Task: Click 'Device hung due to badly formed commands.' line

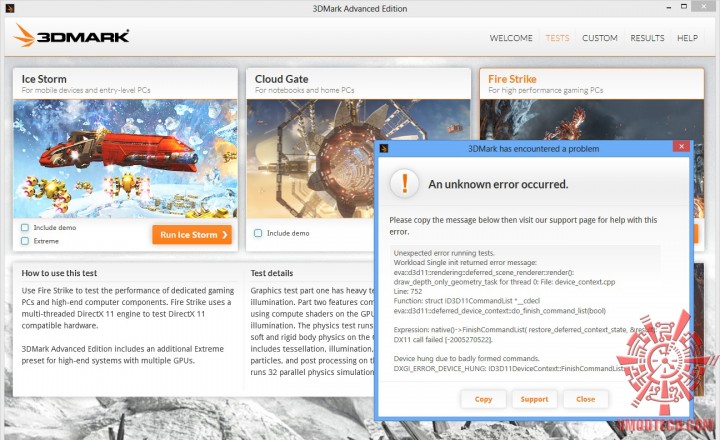Action: [467, 358]
